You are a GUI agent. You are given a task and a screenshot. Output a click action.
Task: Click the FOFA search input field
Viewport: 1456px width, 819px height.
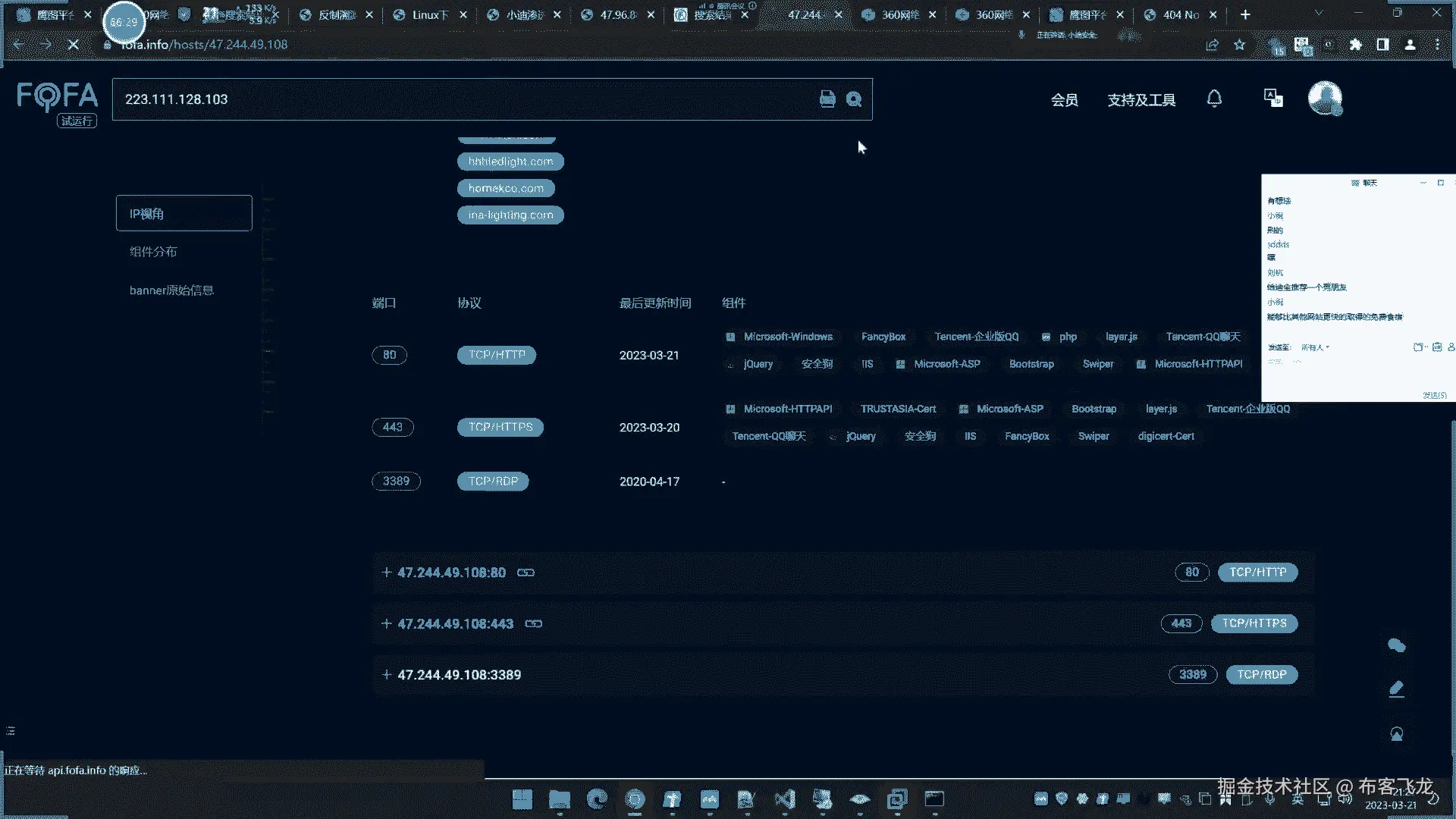pos(455,99)
